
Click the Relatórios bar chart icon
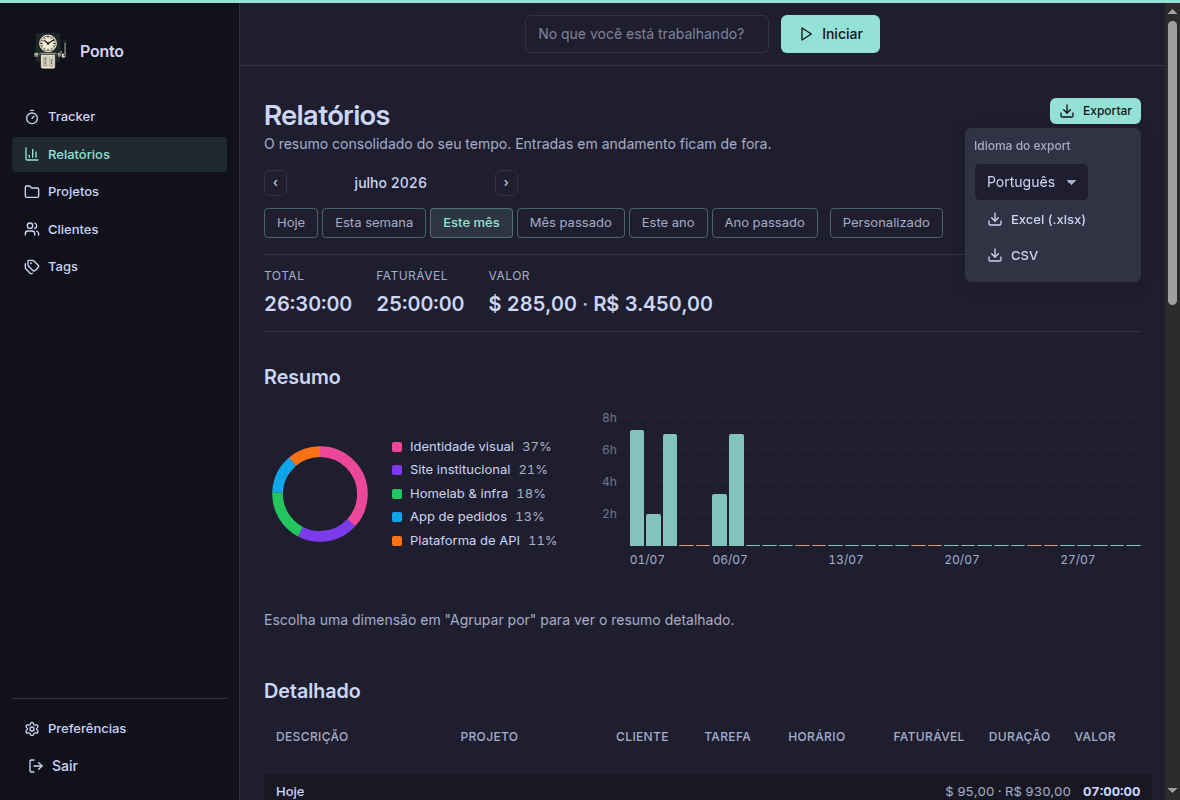[x=32, y=154]
